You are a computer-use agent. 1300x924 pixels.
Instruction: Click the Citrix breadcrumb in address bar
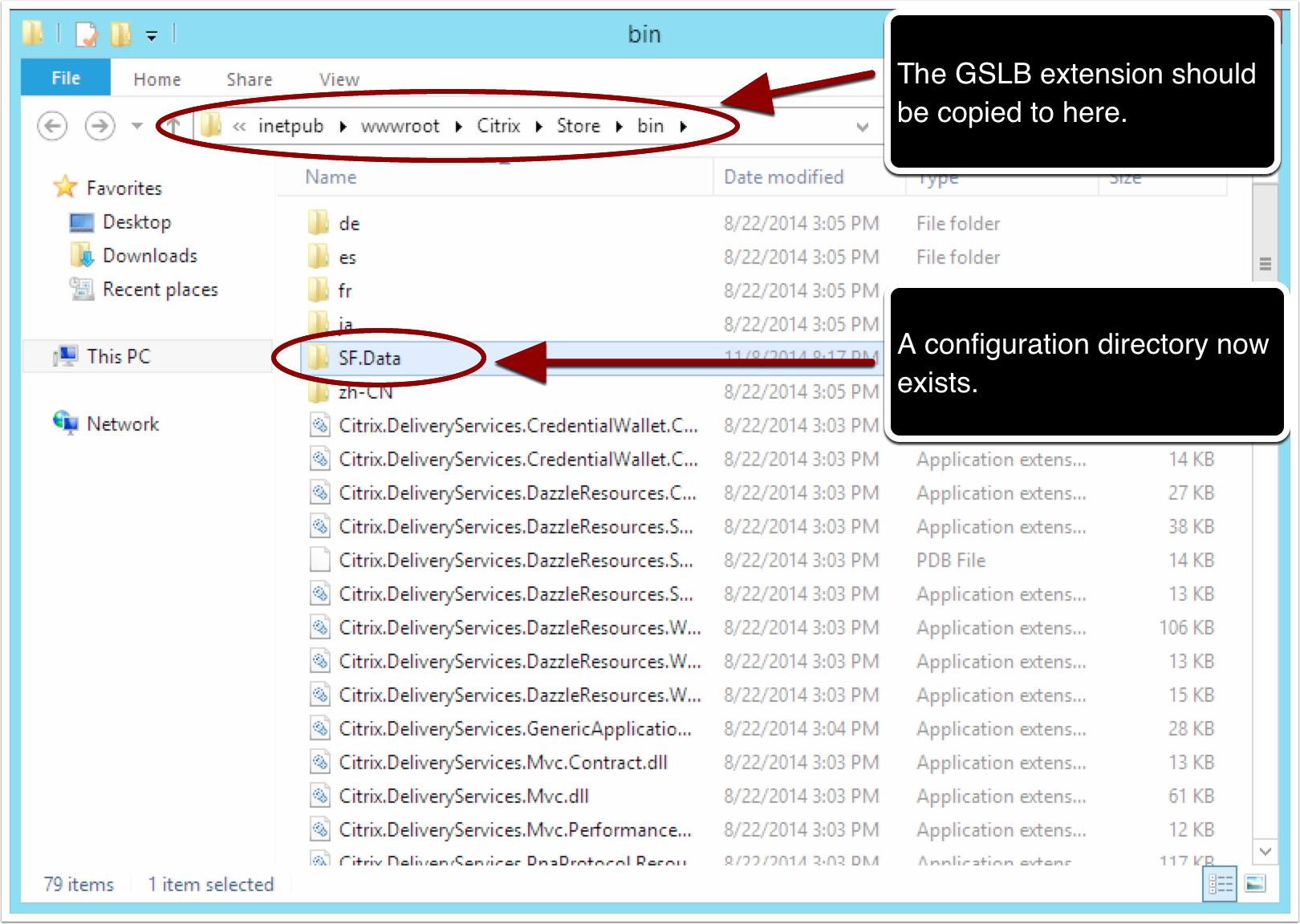click(x=498, y=126)
